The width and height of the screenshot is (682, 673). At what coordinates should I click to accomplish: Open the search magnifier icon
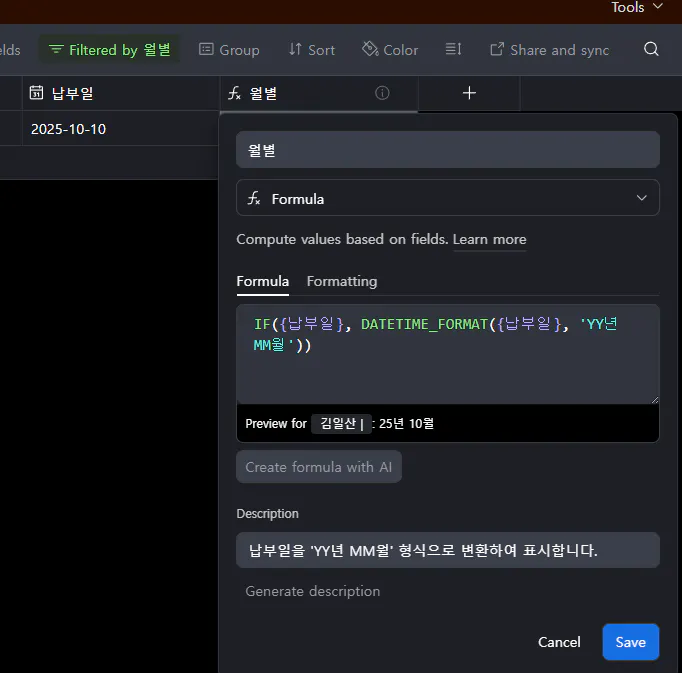tap(651, 49)
